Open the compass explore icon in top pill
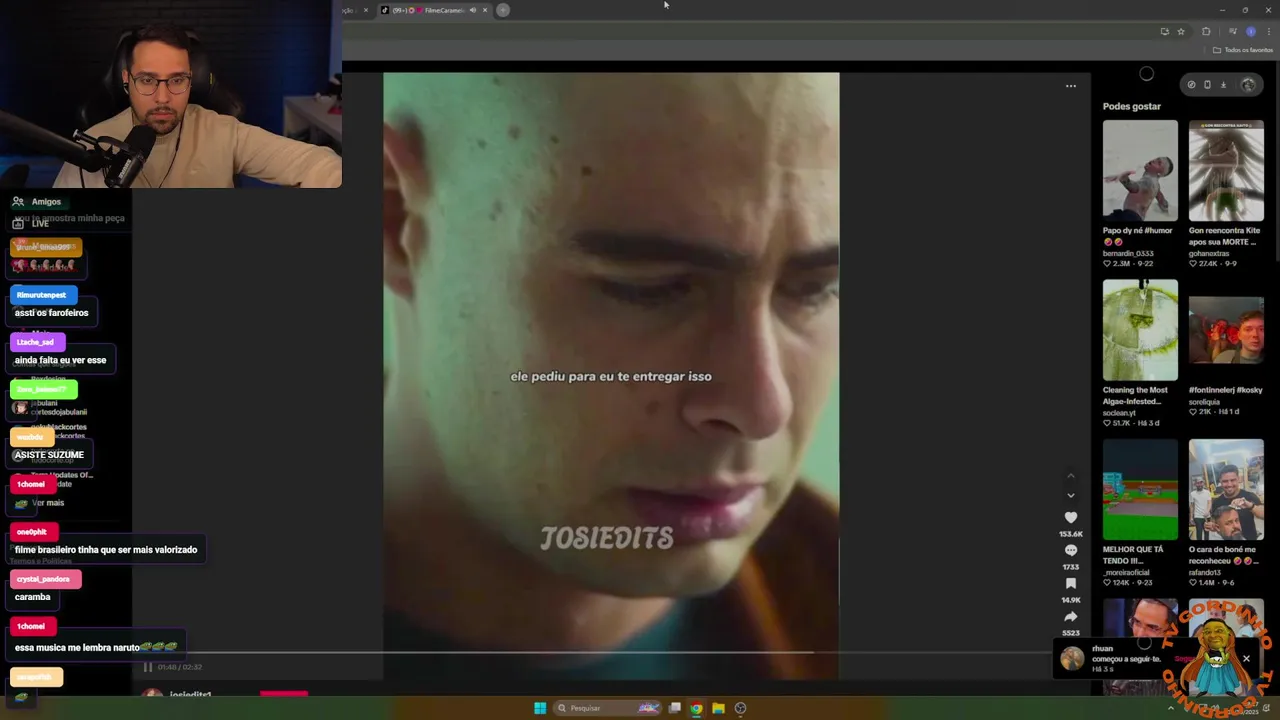 pyautogui.click(x=1191, y=85)
